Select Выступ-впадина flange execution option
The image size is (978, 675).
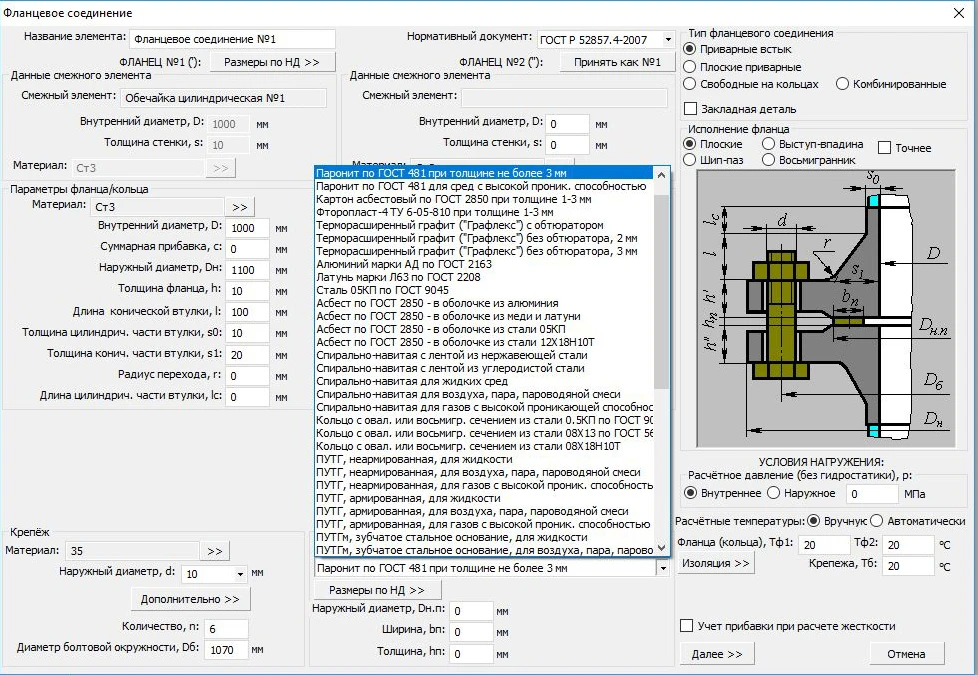tap(768, 144)
